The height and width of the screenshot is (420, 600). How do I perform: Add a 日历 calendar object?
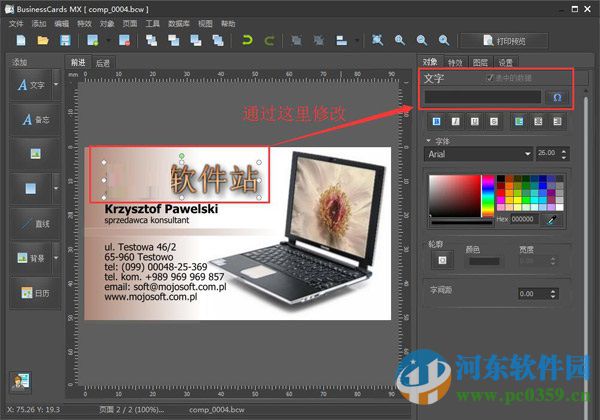coord(35,293)
